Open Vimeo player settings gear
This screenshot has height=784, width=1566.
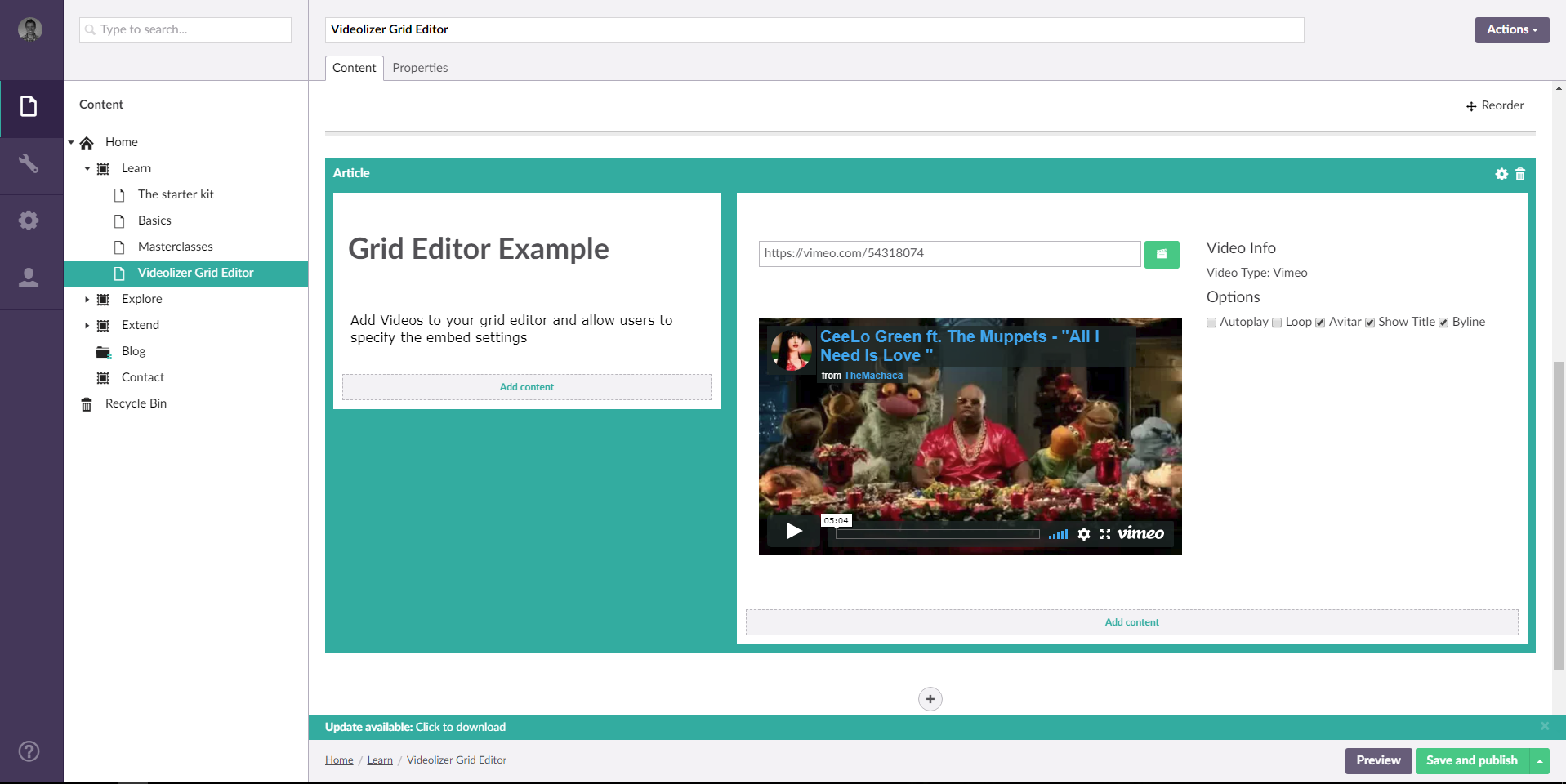1084,534
